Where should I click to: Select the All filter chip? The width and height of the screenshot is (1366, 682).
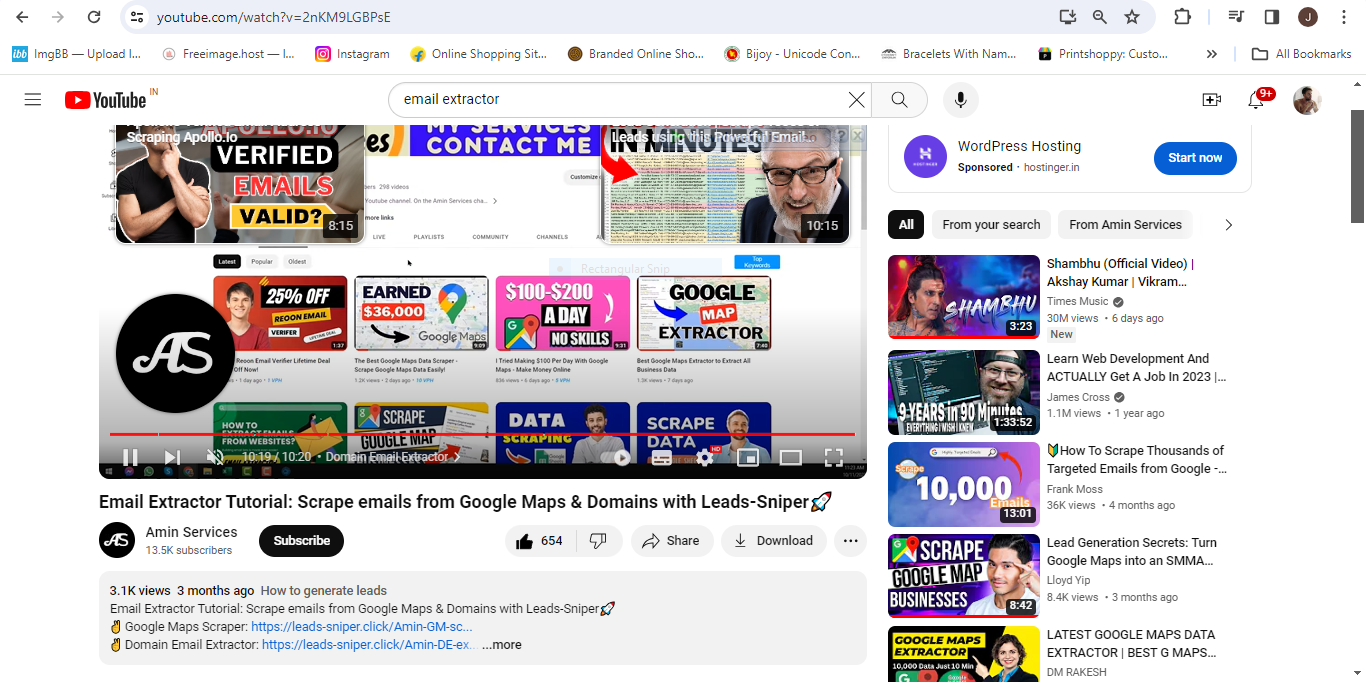[906, 225]
